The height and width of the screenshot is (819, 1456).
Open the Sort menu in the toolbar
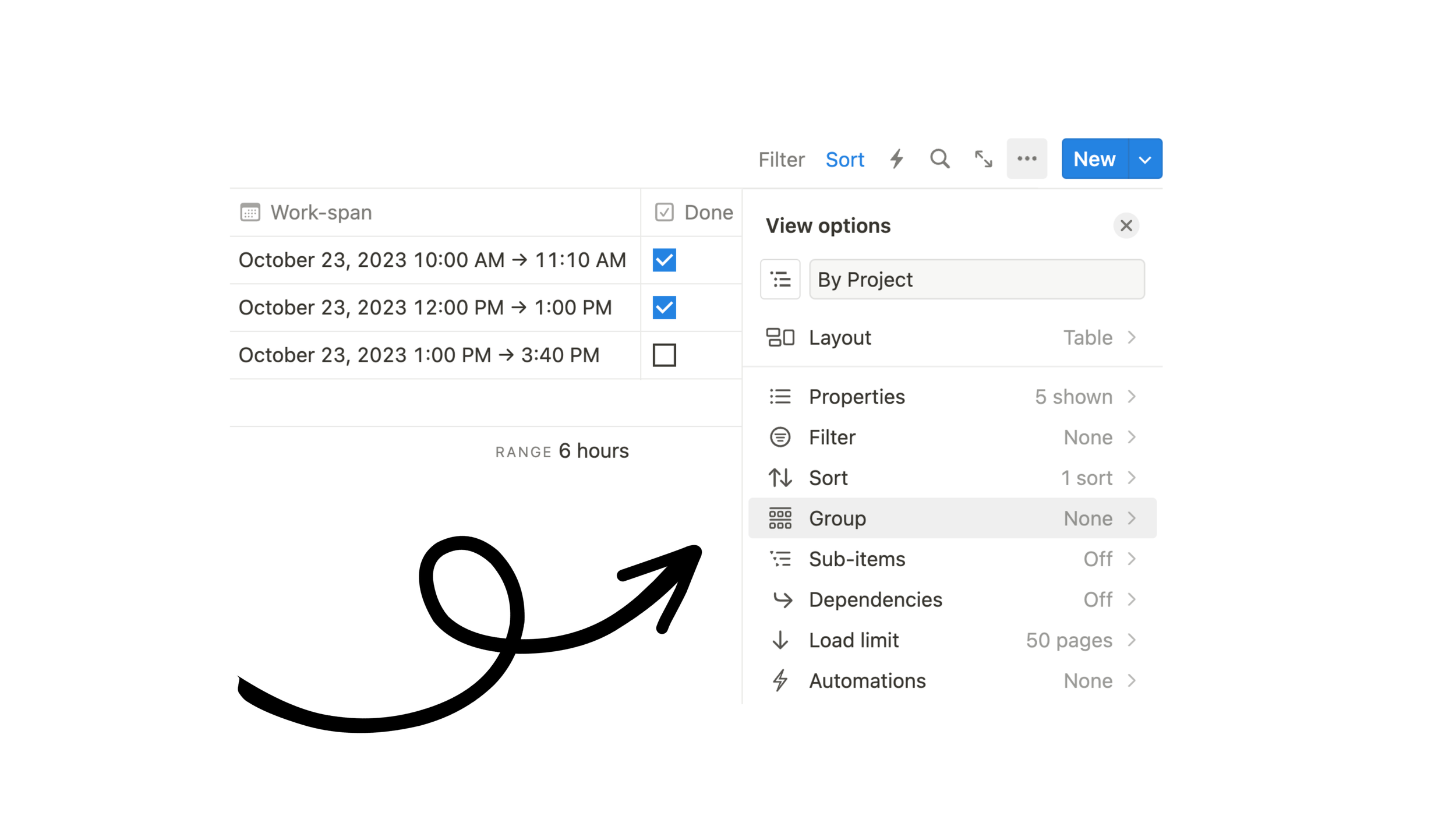[844, 158]
